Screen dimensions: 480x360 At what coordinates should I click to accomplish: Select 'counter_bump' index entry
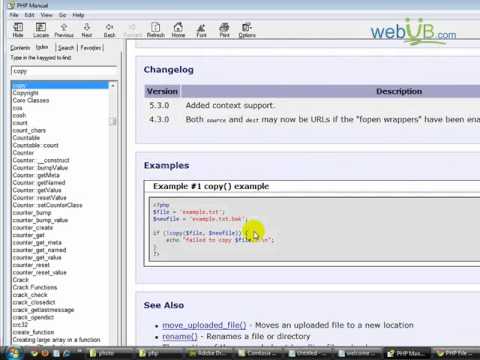[32, 213]
